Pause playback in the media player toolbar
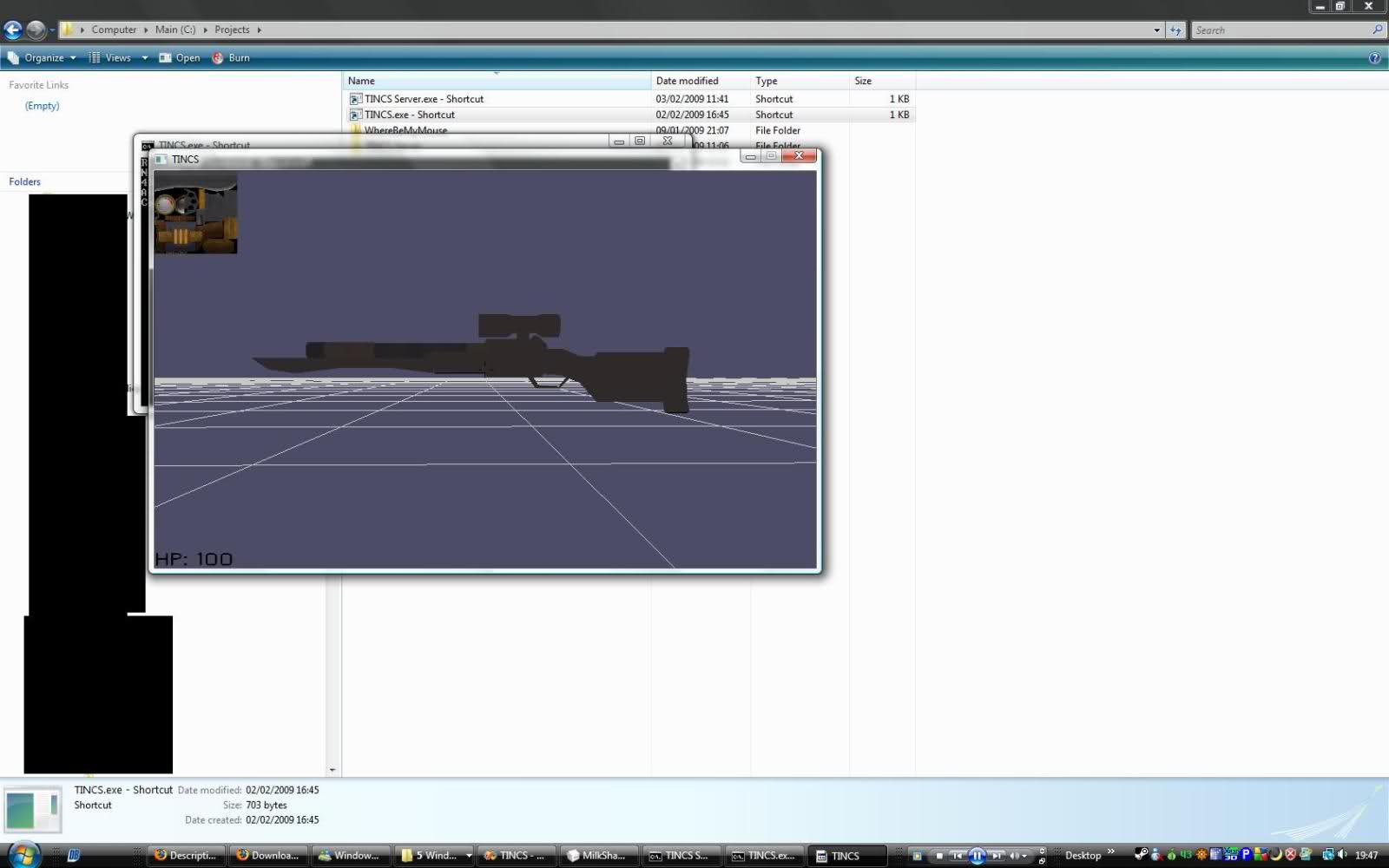The width and height of the screenshot is (1389, 868). 977,856
